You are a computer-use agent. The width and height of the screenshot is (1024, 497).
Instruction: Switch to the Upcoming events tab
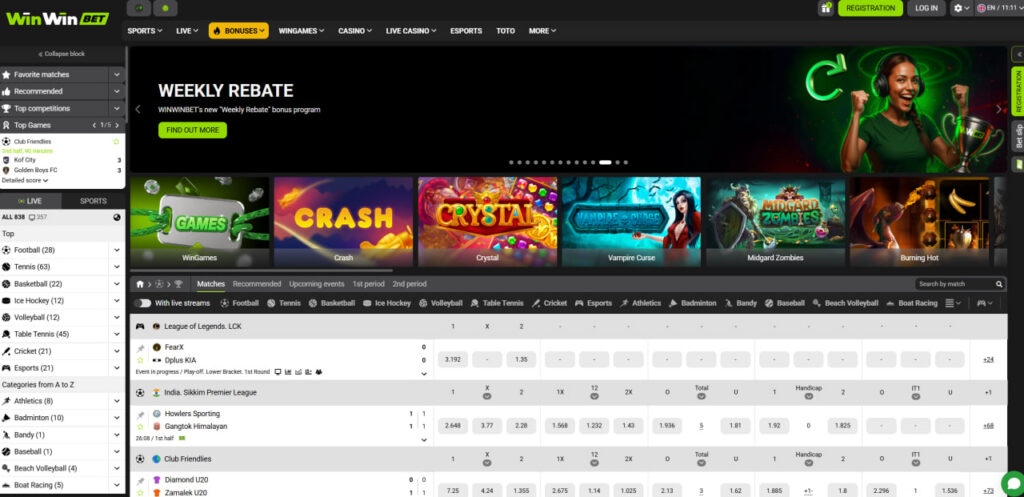(x=317, y=284)
